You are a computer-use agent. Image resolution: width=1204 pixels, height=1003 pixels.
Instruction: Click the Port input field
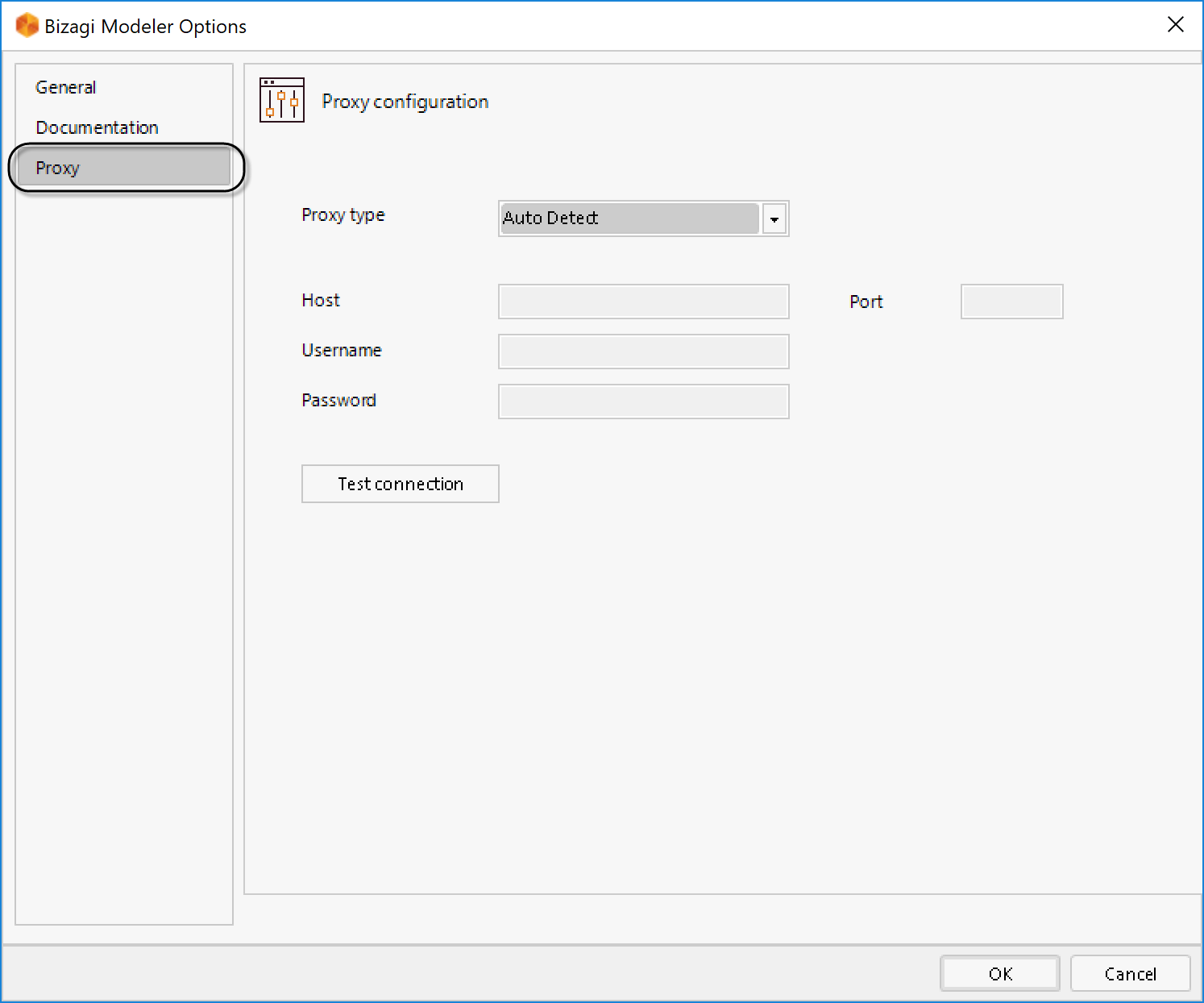click(1011, 302)
